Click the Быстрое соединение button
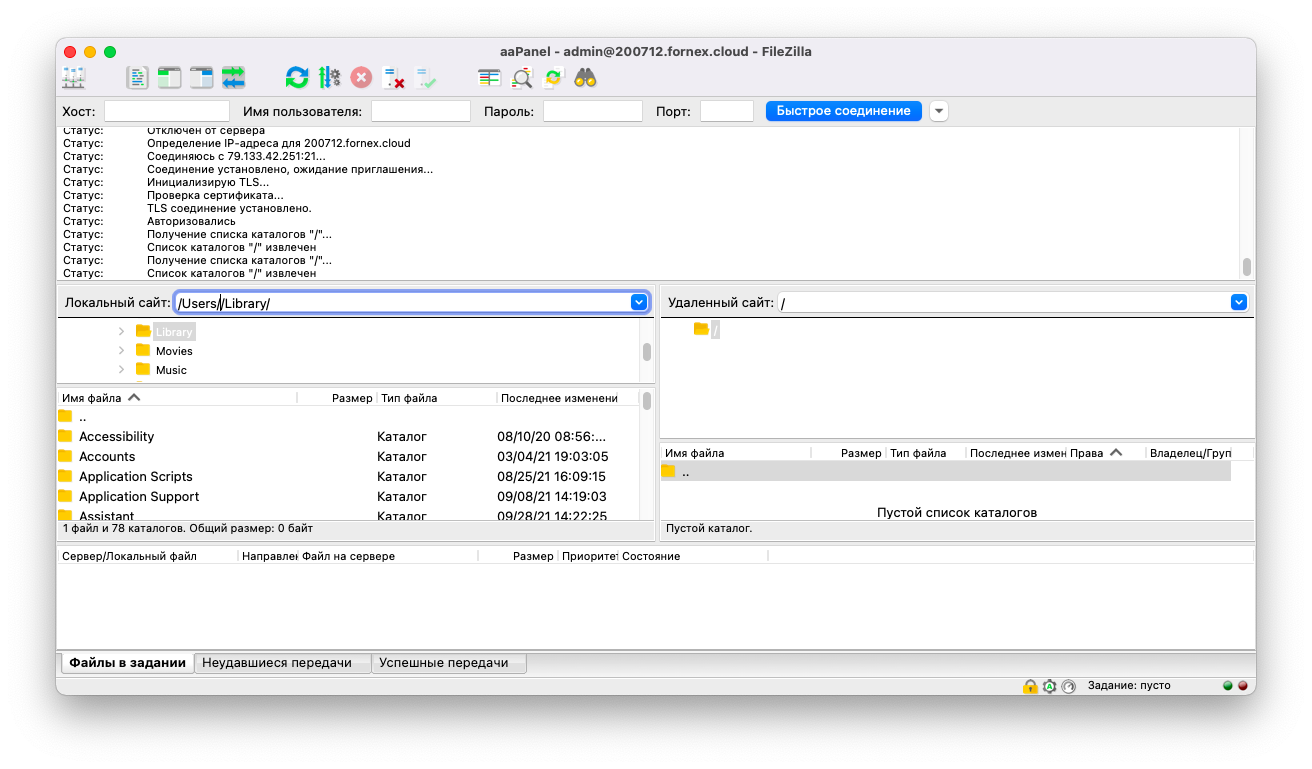The height and width of the screenshot is (769, 1312). [x=844, y=111]
